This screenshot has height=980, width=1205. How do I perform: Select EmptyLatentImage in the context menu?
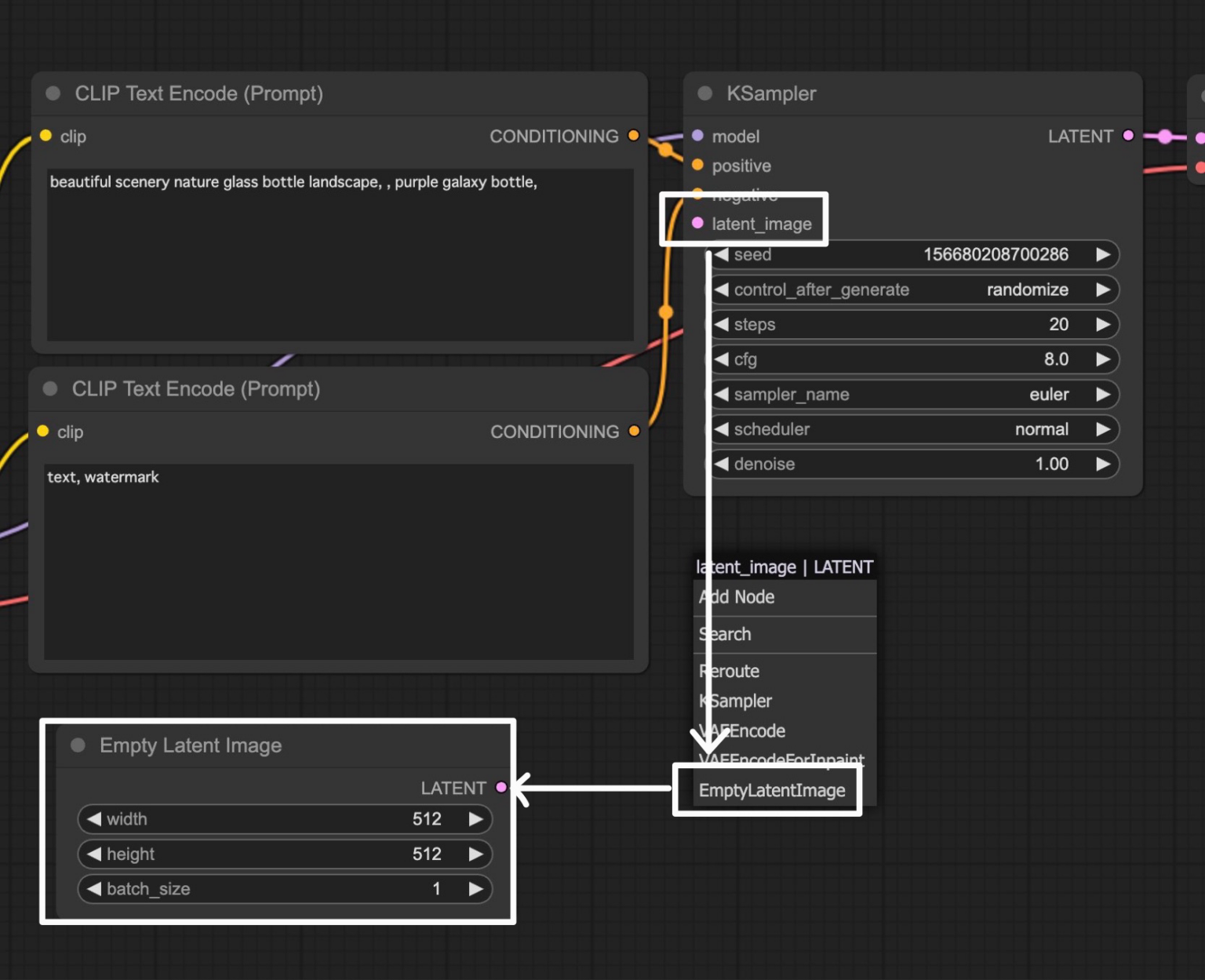(x=772, y=790)
